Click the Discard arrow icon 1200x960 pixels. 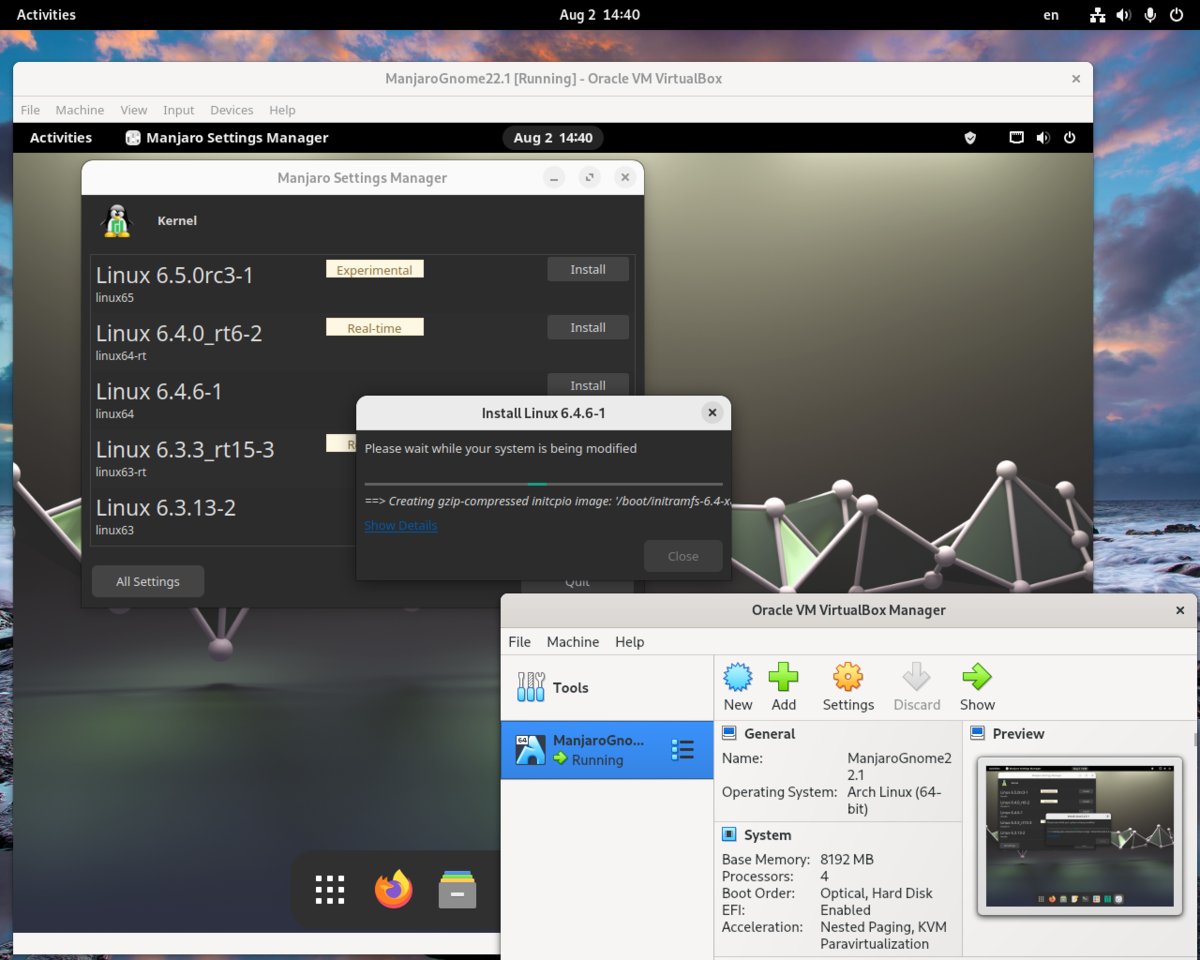[x=917, y=677]
